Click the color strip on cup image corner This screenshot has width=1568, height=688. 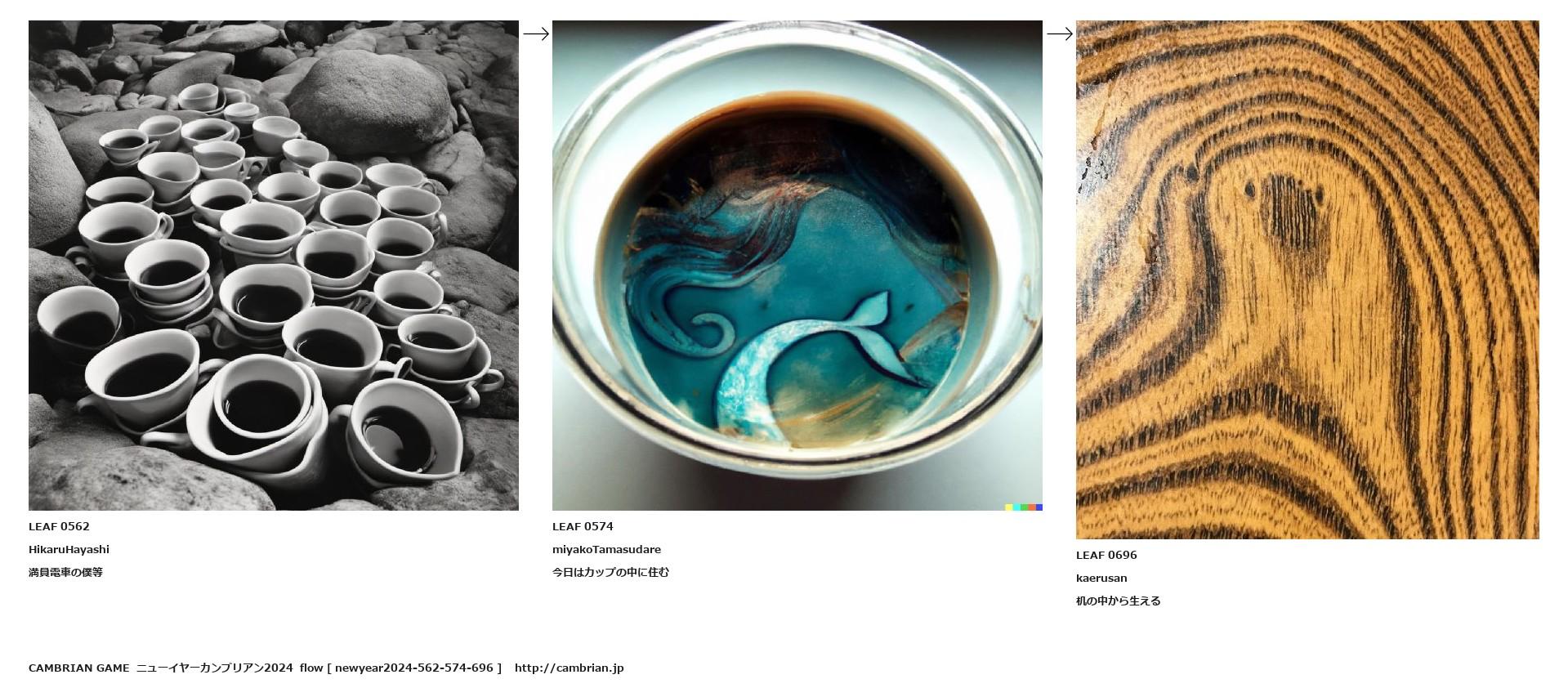[1024, 507]
